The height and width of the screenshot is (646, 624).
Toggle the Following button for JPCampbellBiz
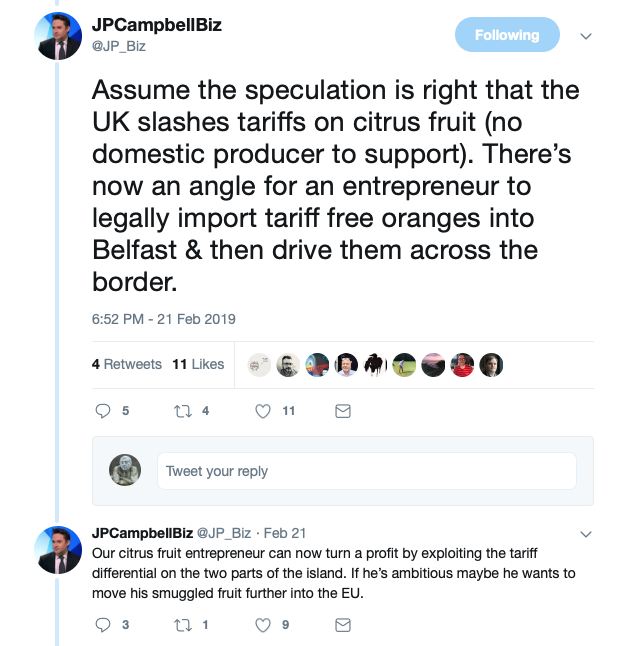507,35
